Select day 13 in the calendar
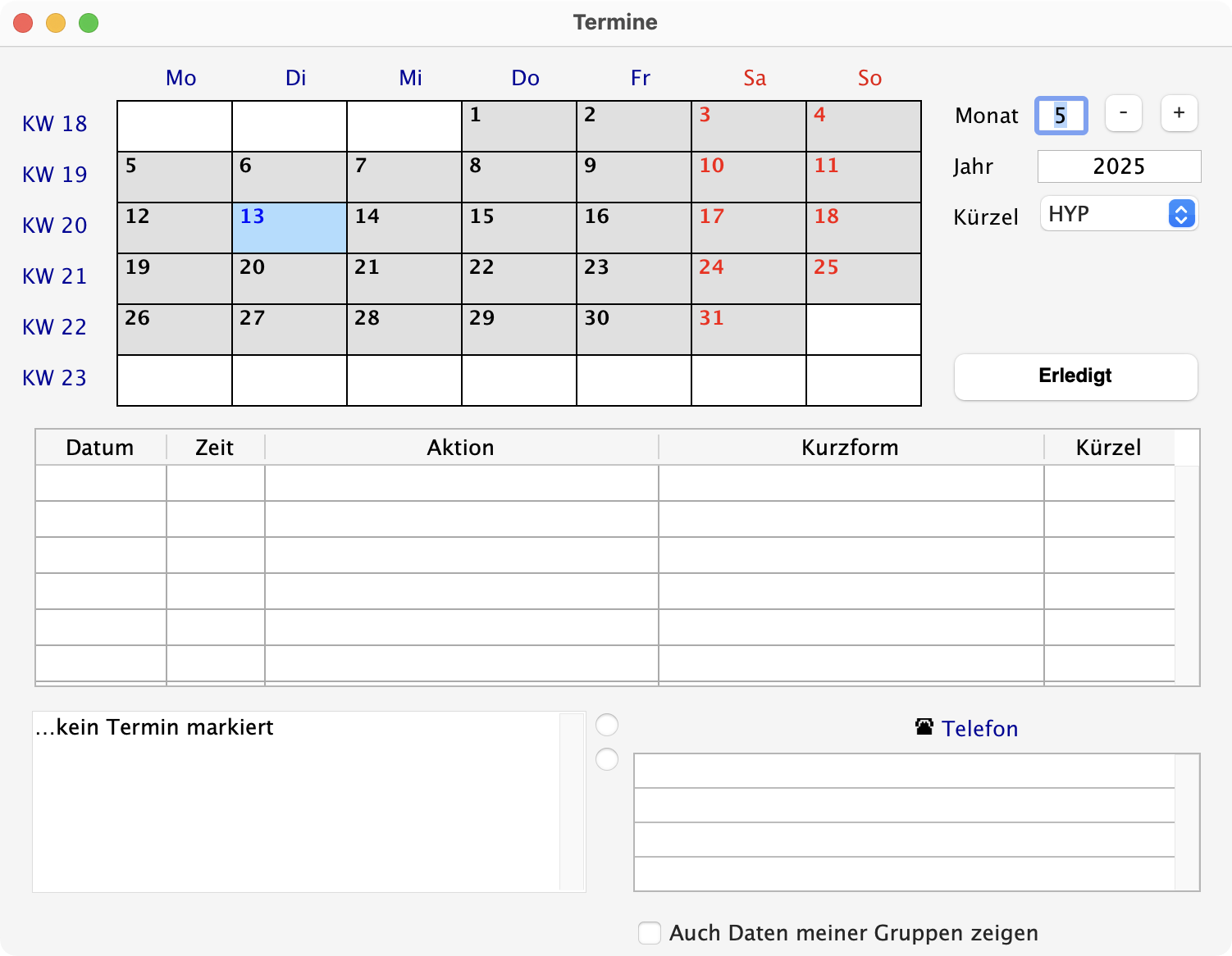The height and width of the screenshot is (956, 1232). 290,228
